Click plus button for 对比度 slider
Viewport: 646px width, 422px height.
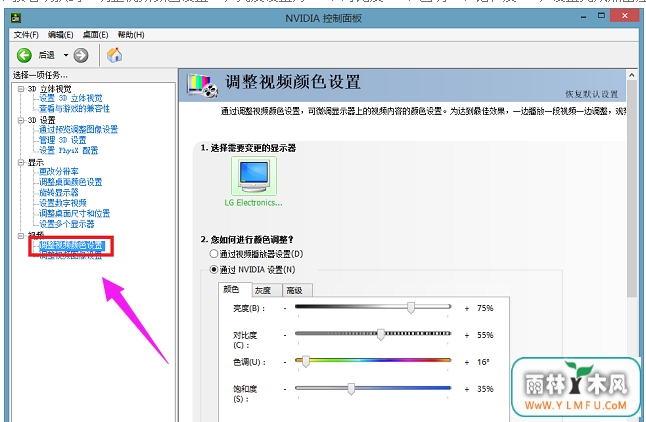[467, 335]
